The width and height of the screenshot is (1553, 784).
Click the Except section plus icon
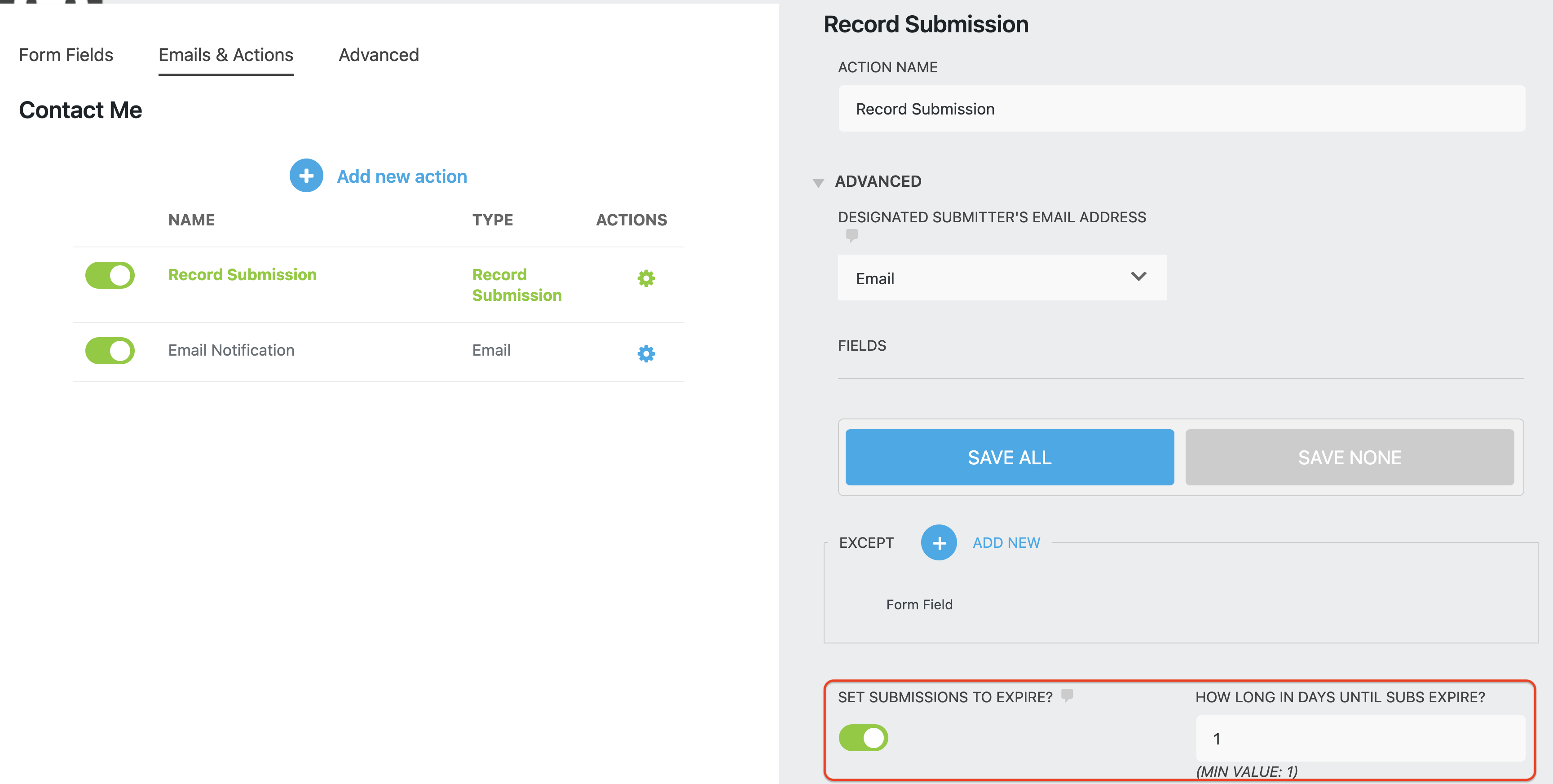click(x=938, y=542)
